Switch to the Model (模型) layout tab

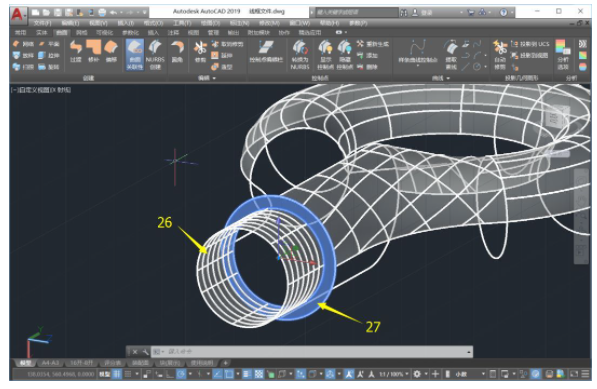[25, 363]
